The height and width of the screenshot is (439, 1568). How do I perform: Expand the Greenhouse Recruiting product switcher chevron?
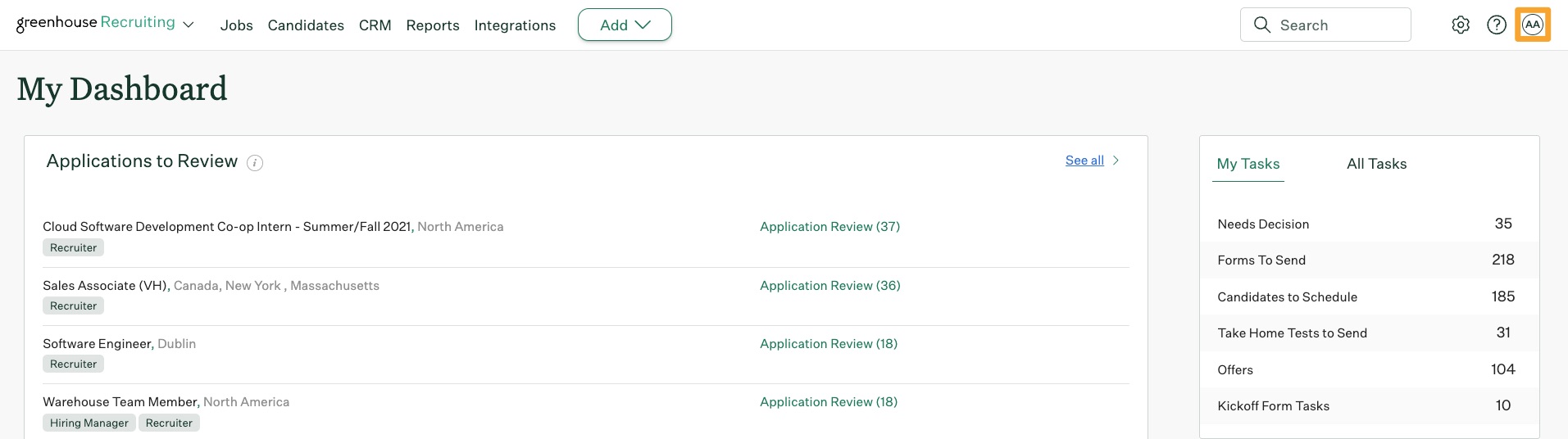(189, 25)
